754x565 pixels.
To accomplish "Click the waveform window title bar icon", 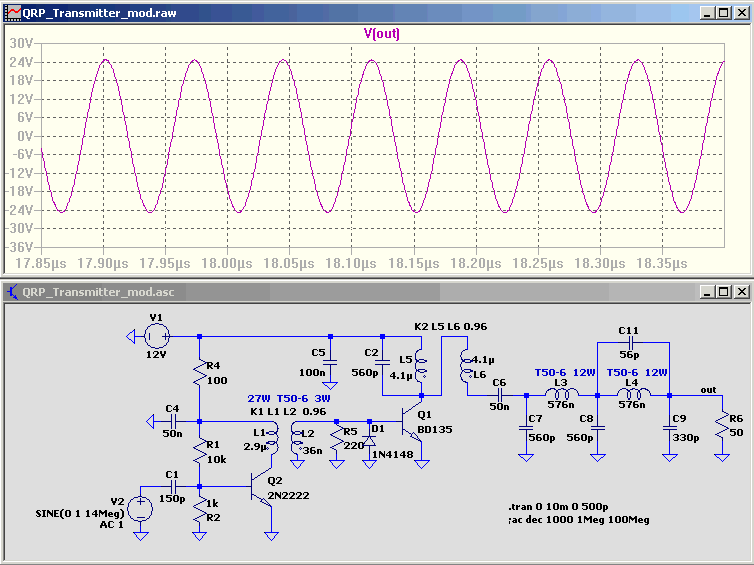I will [x=14, y=13].
